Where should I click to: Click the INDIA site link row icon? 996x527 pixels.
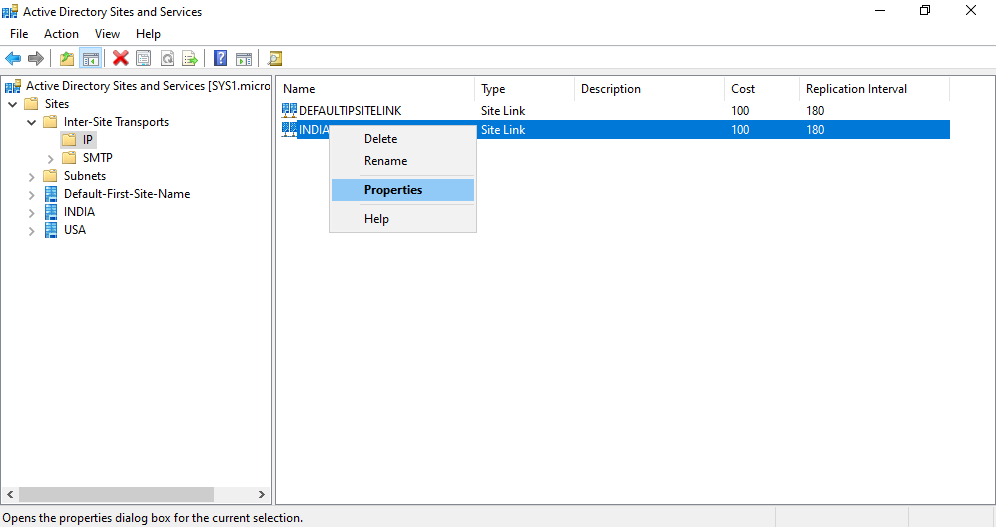[x=289, y=129]
